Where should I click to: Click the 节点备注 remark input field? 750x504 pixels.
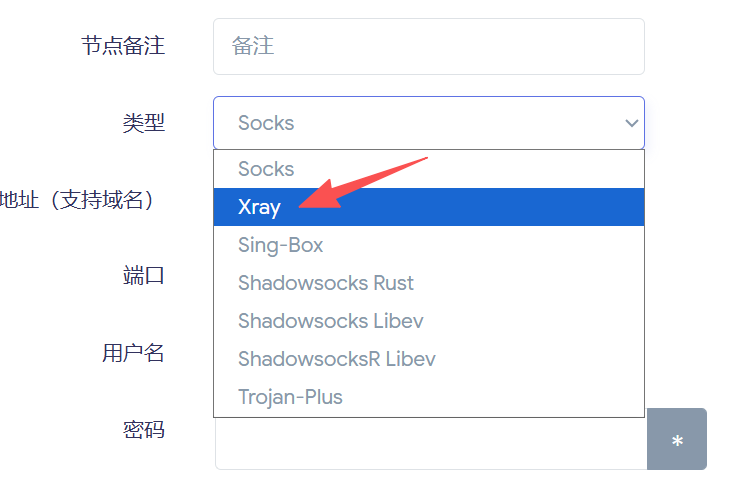(x=428, y=46)
